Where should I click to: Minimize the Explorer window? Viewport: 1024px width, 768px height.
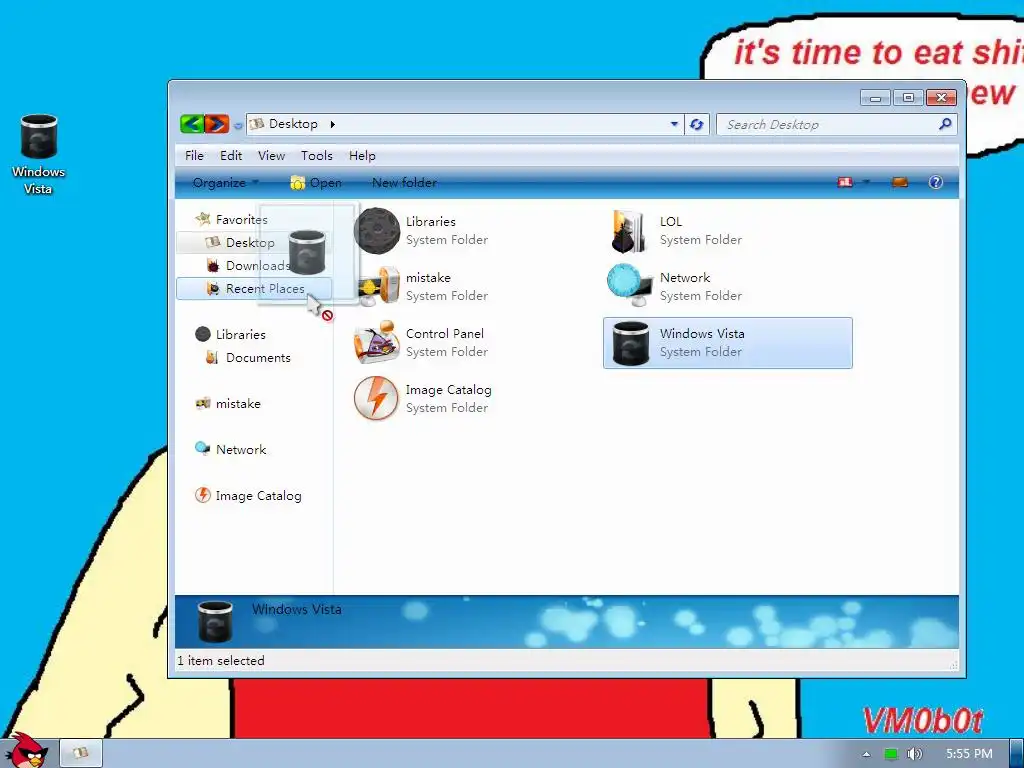875,98
